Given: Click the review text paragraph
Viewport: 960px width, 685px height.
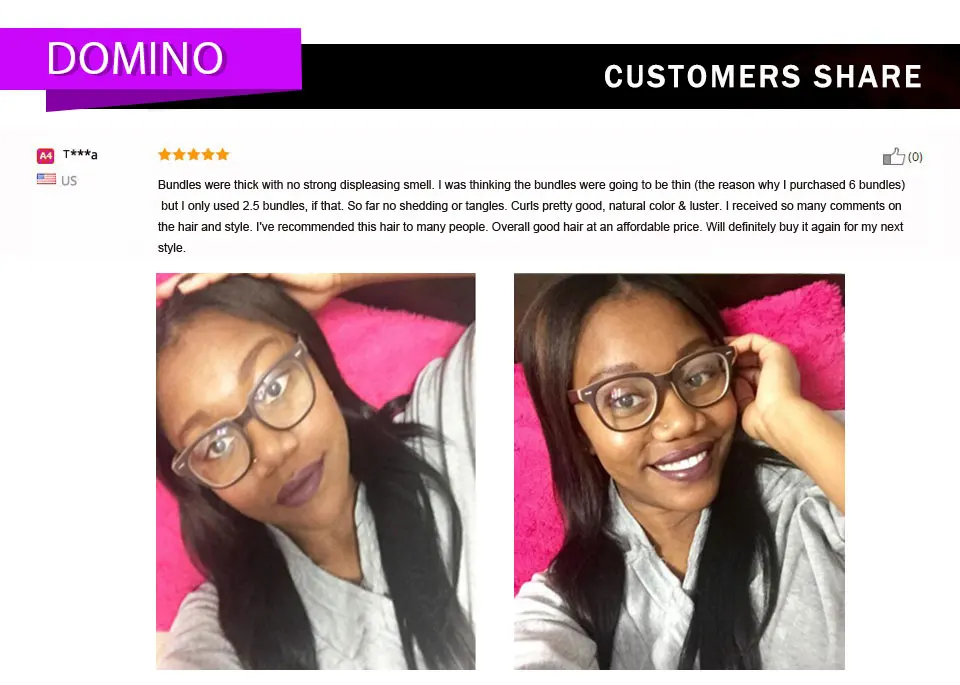Looking at the screenshot, I should click(x=531, y=216).
